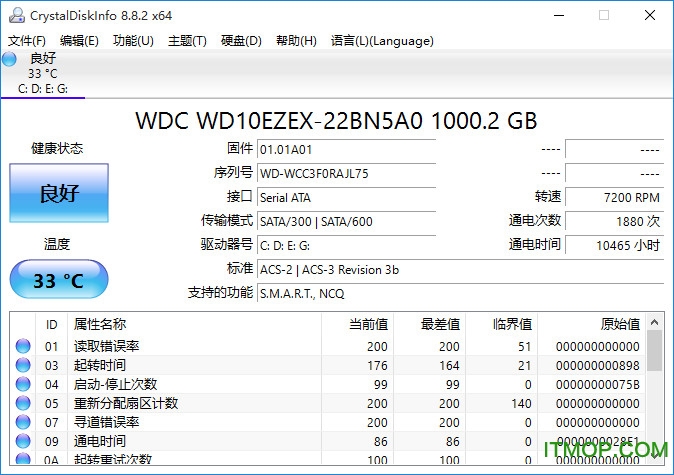674x475 pixels.
Task: Click the power on hours 10465 小时
Action: (x=615, y=246)
